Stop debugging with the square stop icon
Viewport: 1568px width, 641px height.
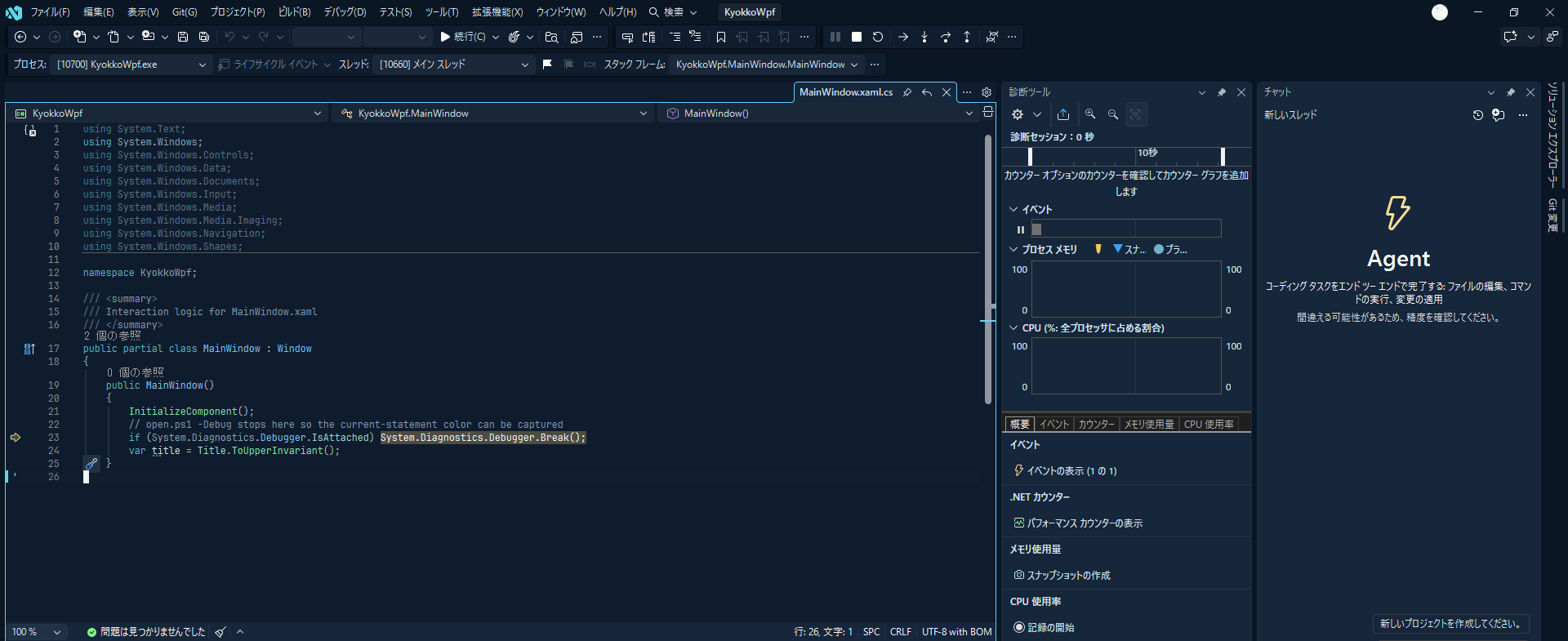(857, 37)
